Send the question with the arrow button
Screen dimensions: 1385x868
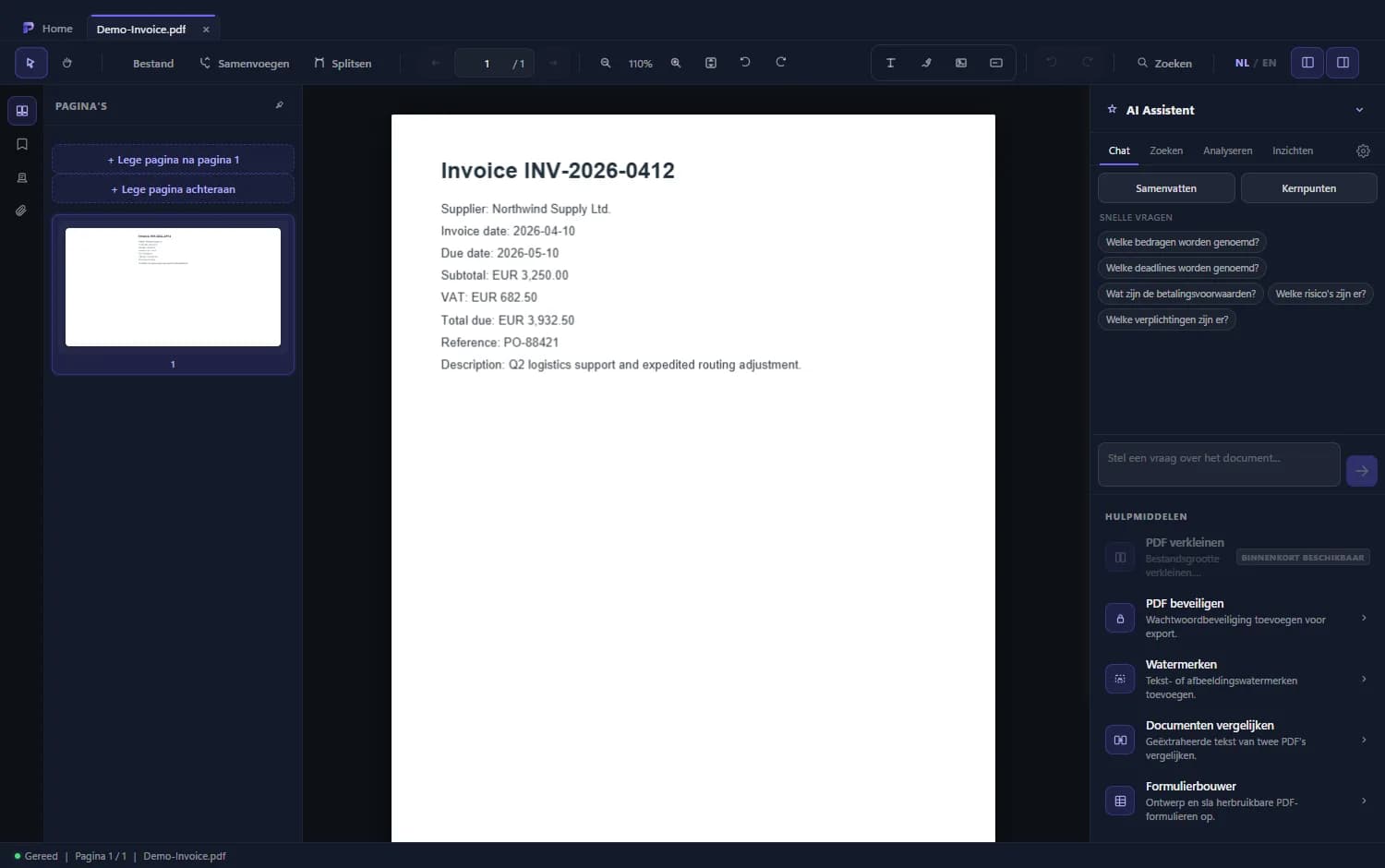(x=1362, y=471)
